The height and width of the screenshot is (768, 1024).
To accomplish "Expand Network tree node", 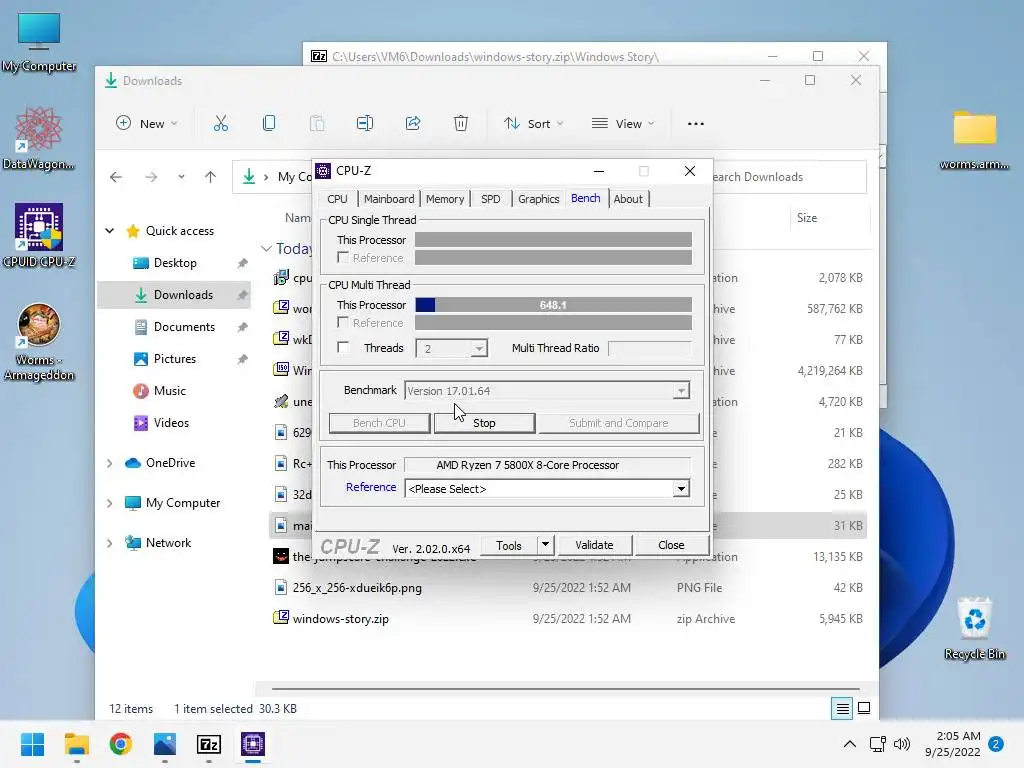I will click(110, 543).
